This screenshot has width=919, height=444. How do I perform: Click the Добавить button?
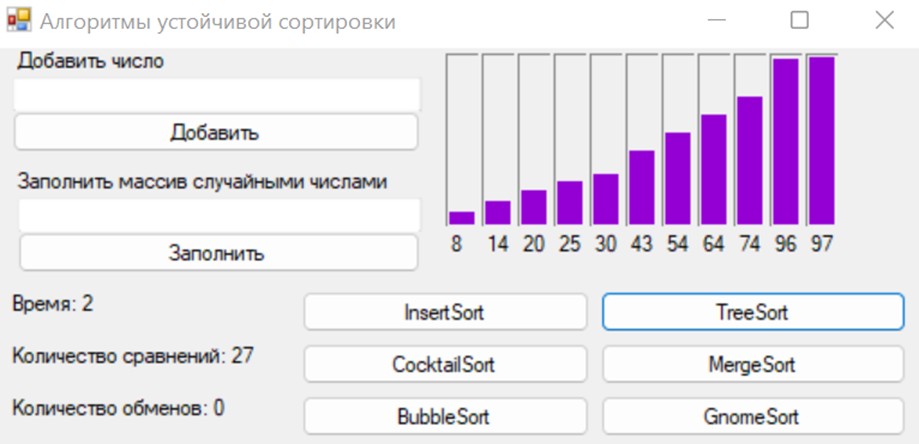pos(216,132)
